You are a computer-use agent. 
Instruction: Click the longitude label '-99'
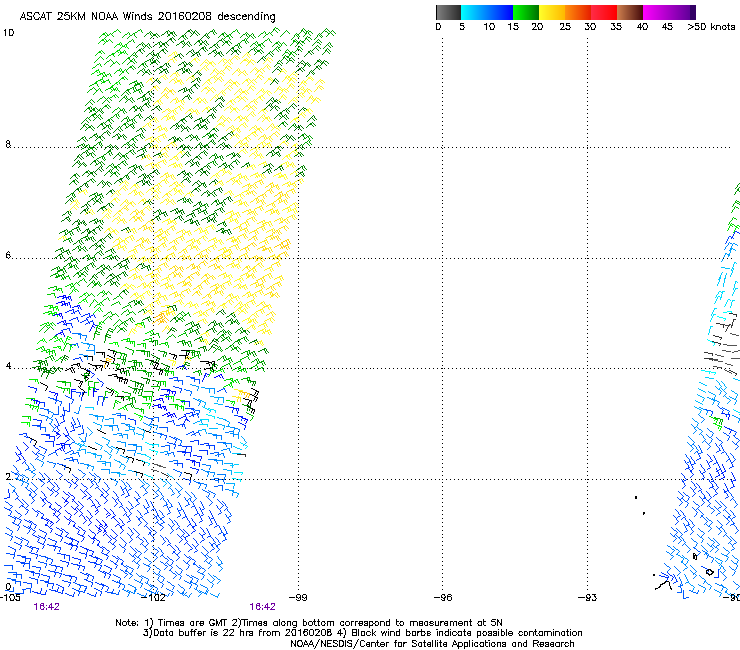point(298,598)
